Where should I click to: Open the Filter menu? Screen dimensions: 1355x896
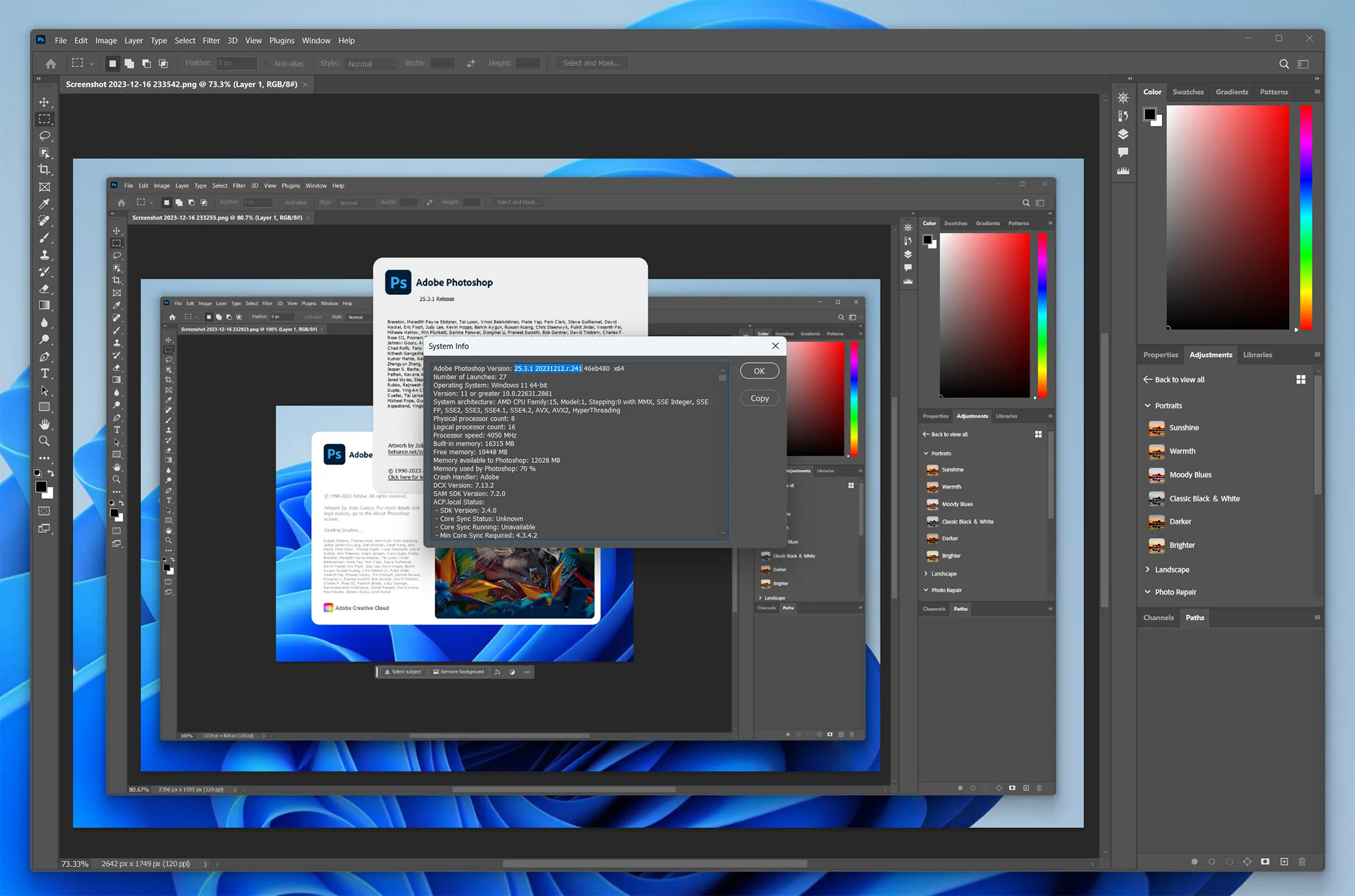[x=211, y=40]
